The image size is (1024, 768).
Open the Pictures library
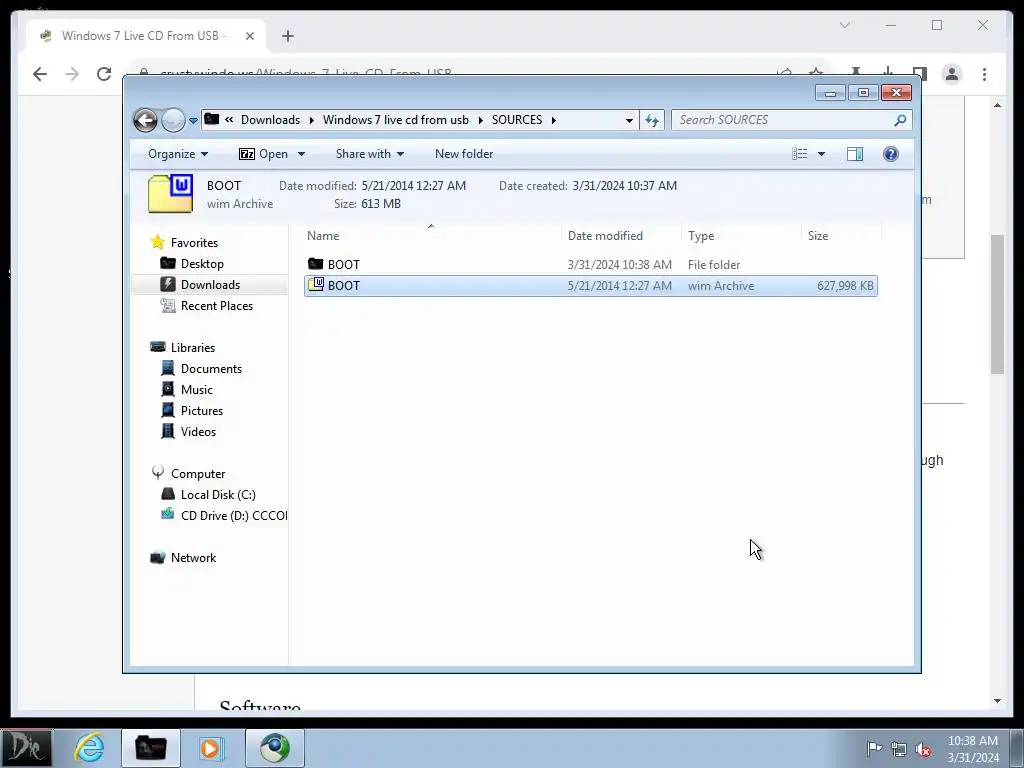tap(201, 411)
